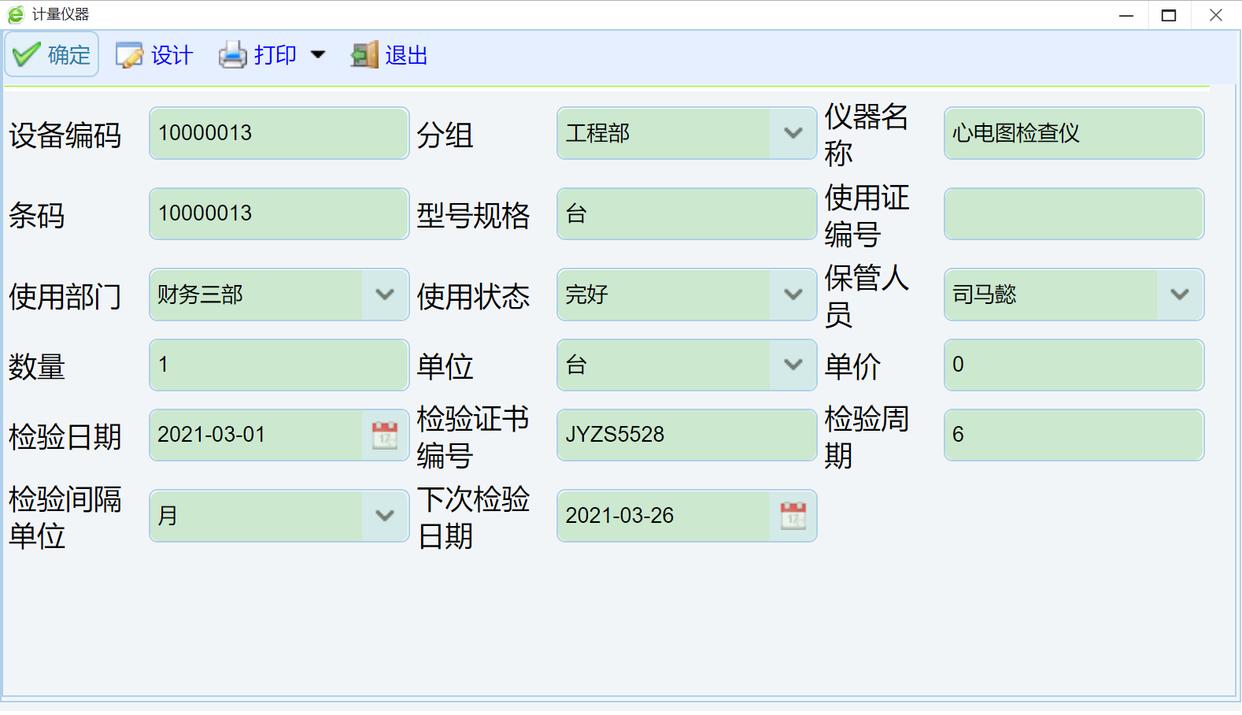Expand the 单位 dropdown
Viewport: 1242px width, 715px height.
click(x=793, y=365)
